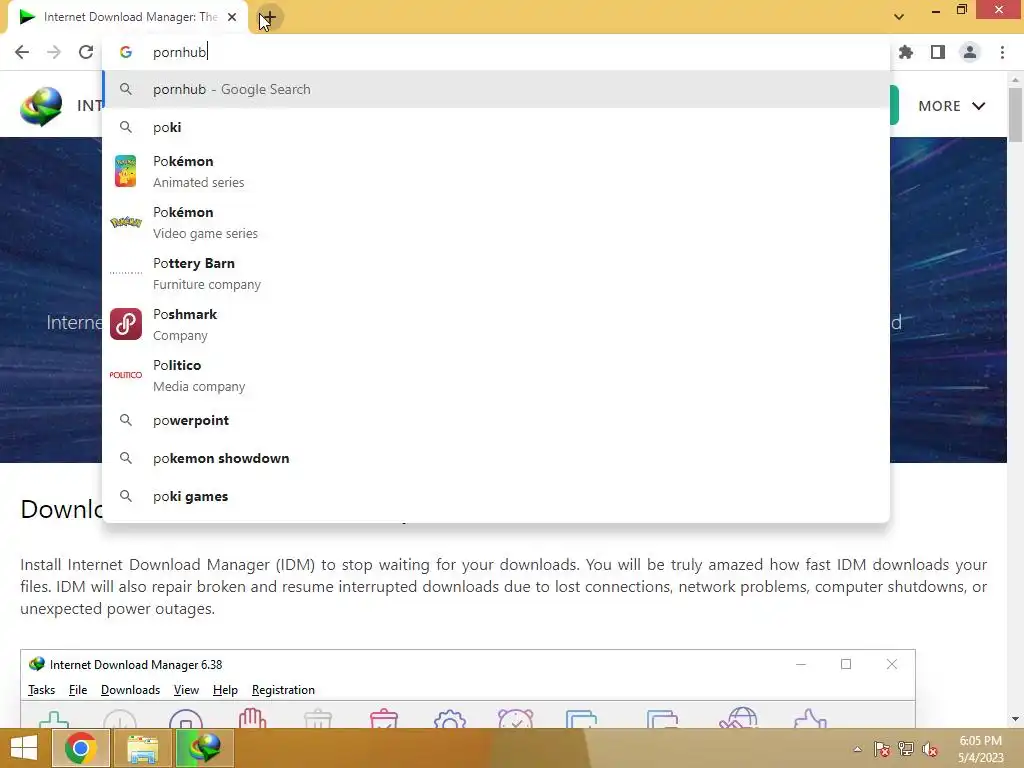Screen dimensions: 1024x768
Task: Choose Pokémon Animated series suggestion
Action: (x=496, y=172)
